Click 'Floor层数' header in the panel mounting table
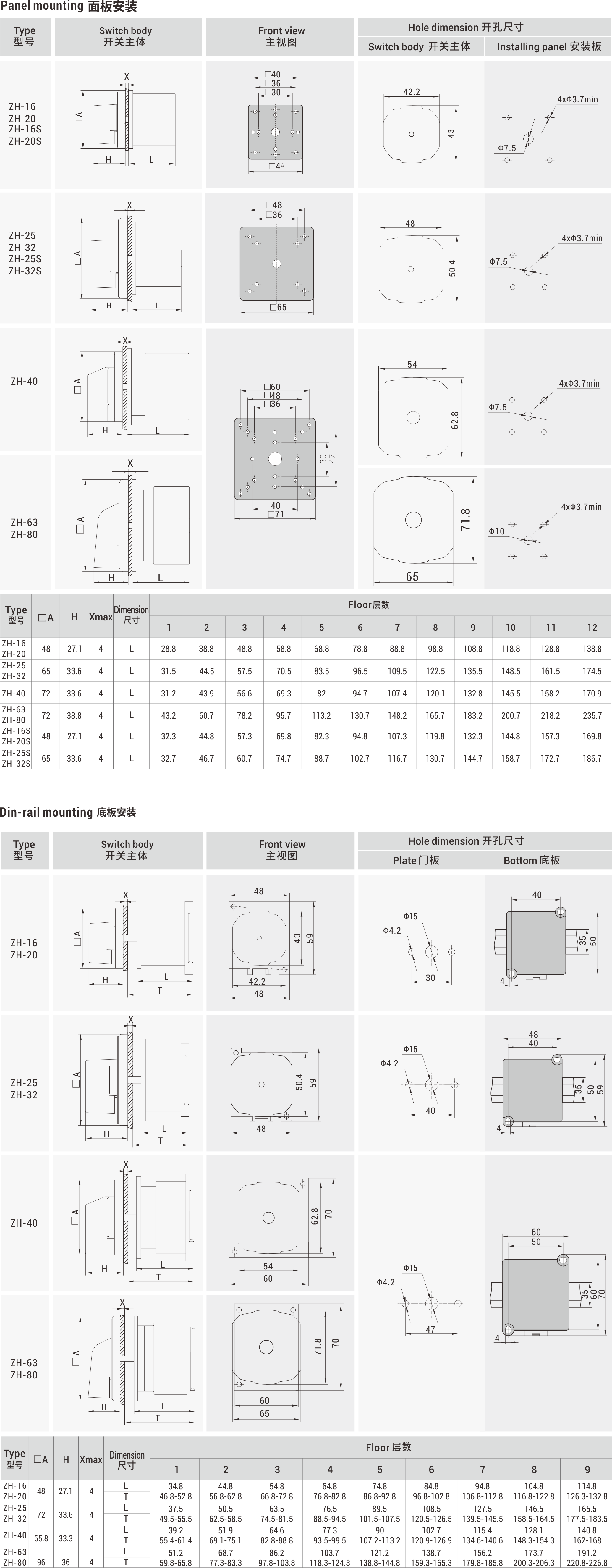This screenshot has width=612, height=1568. pos(369,604)
